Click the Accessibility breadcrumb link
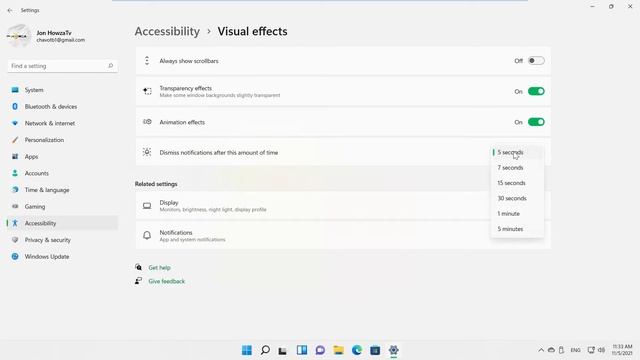 167,31
